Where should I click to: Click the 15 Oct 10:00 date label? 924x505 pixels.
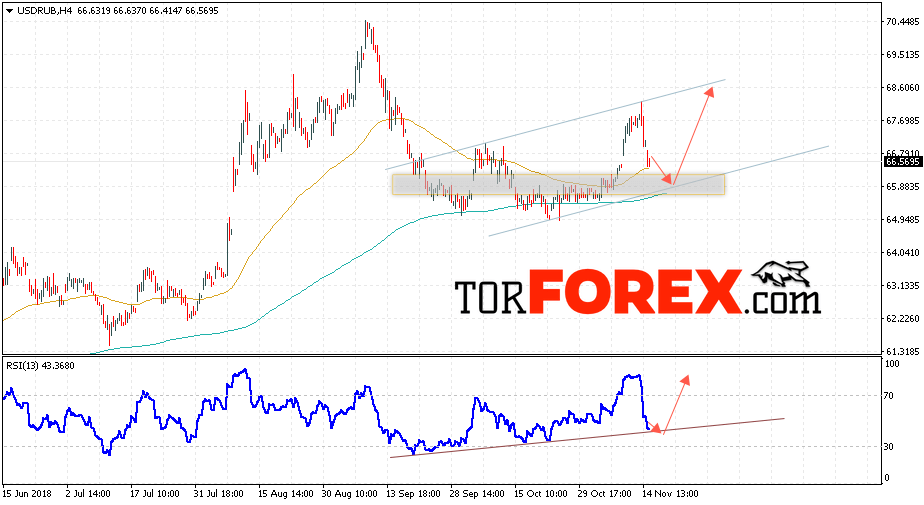click(541, 494)
